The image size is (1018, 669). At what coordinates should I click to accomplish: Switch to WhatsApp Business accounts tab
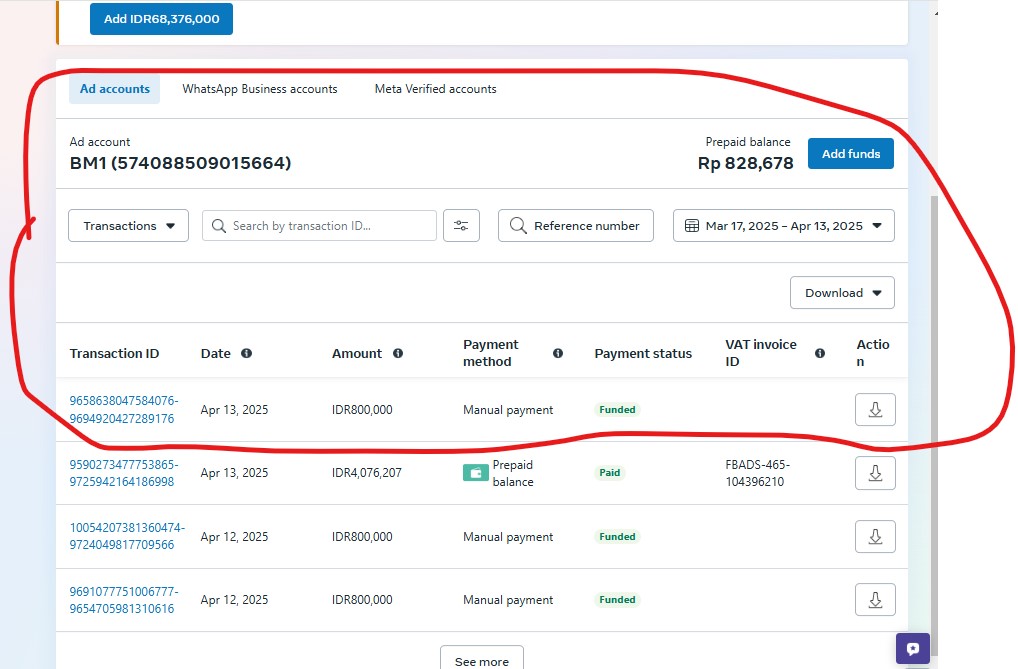(260, 89)
